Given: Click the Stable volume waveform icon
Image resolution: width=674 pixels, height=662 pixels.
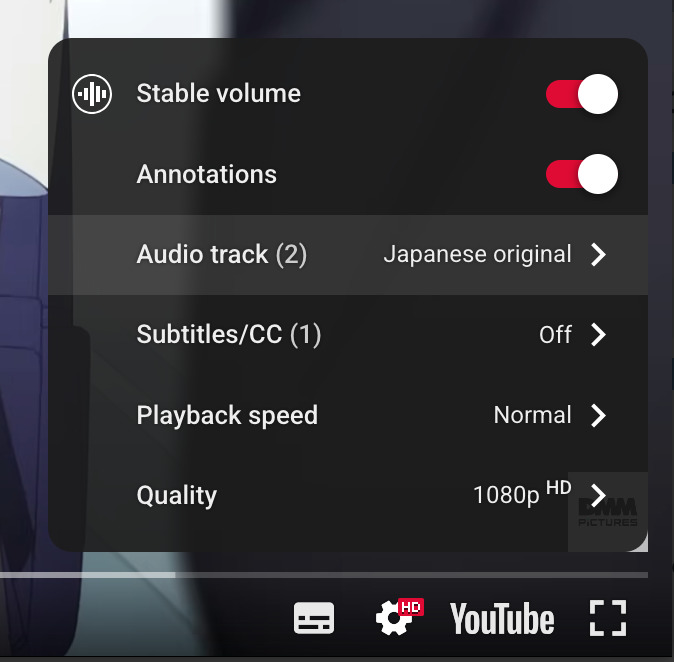Looking at the screenshot, I should pyautogui.click(x=92, y=94).
